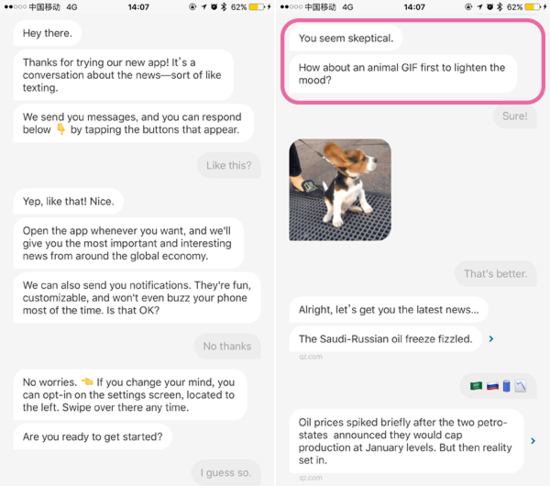
Task: Tap the Bluetooth icon in right status bar
Action: 499,7
